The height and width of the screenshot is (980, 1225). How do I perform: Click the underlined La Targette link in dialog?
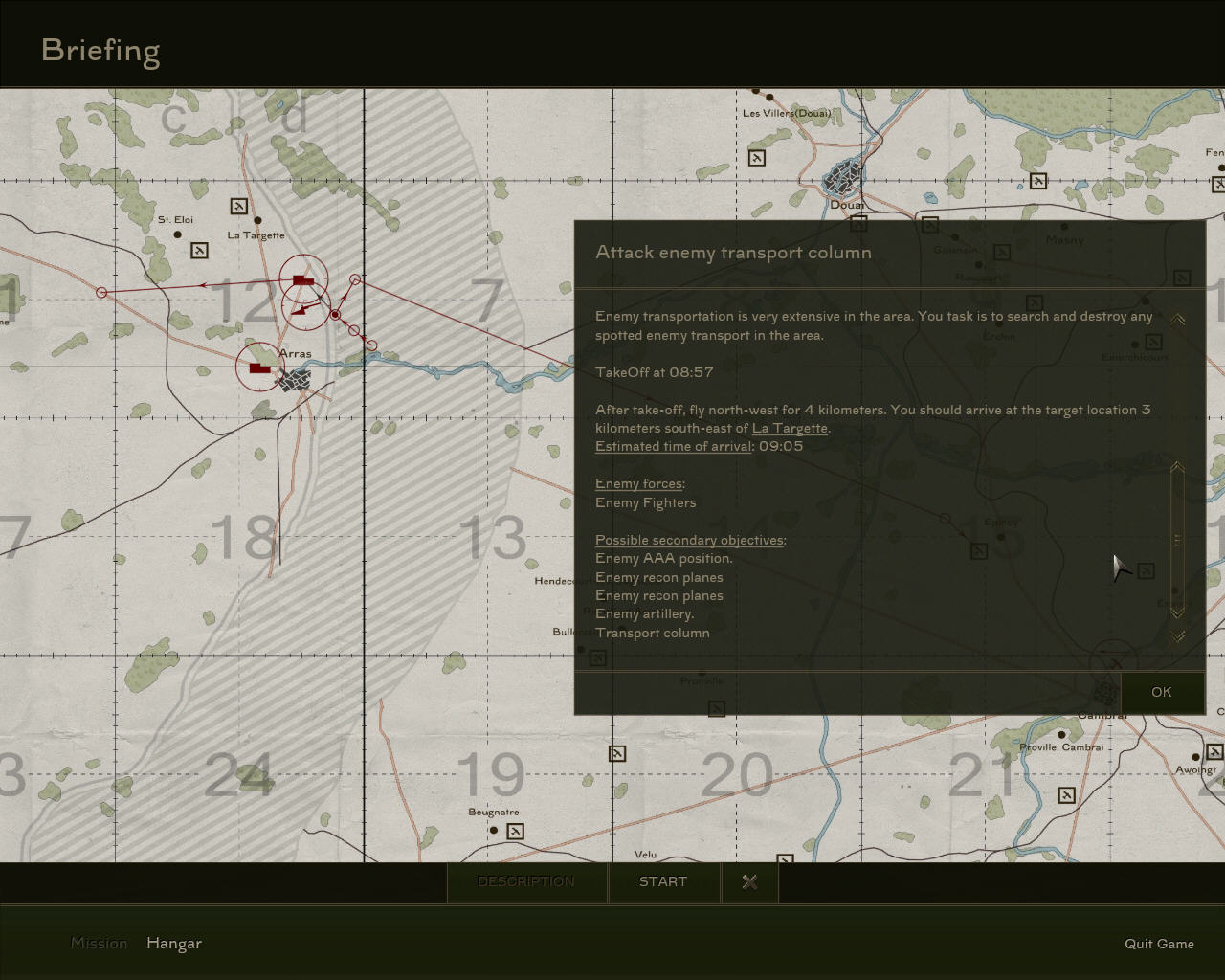(x=790, y=429)
